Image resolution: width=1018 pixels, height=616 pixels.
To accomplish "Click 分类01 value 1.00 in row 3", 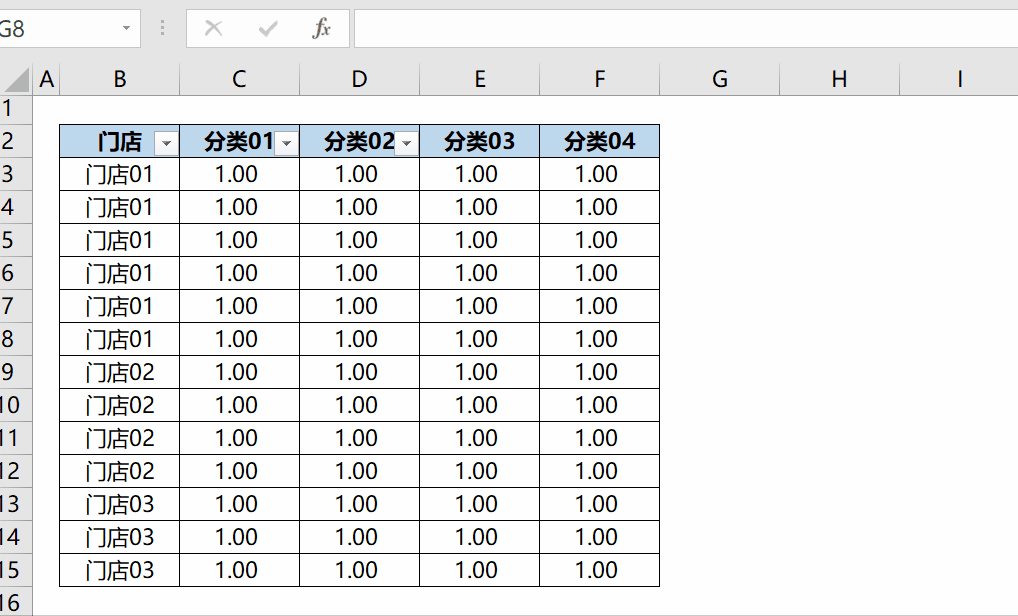I will pyautogui.click(x=239, y=174).
